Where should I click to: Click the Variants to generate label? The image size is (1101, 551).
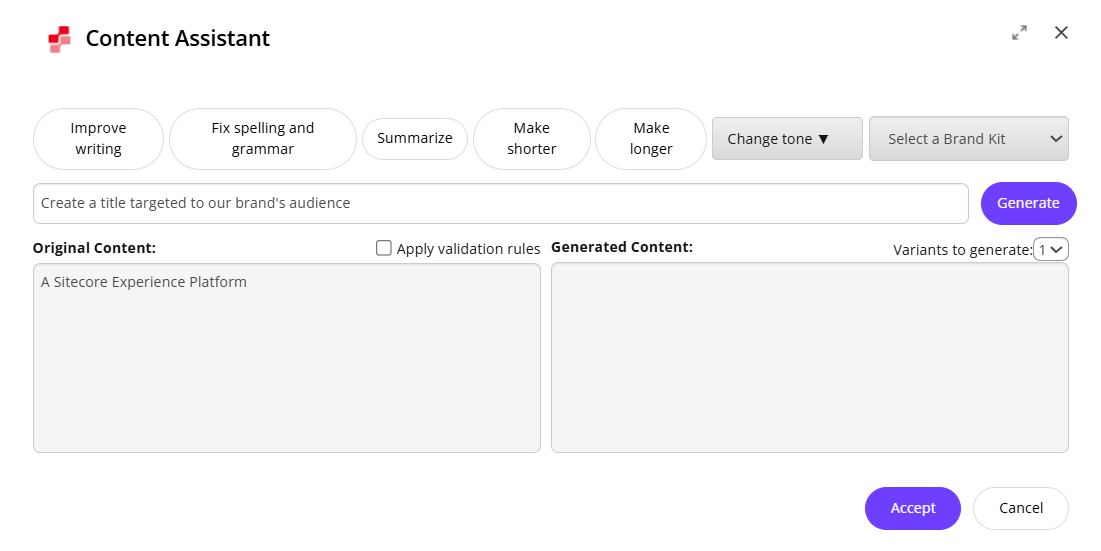962,250
